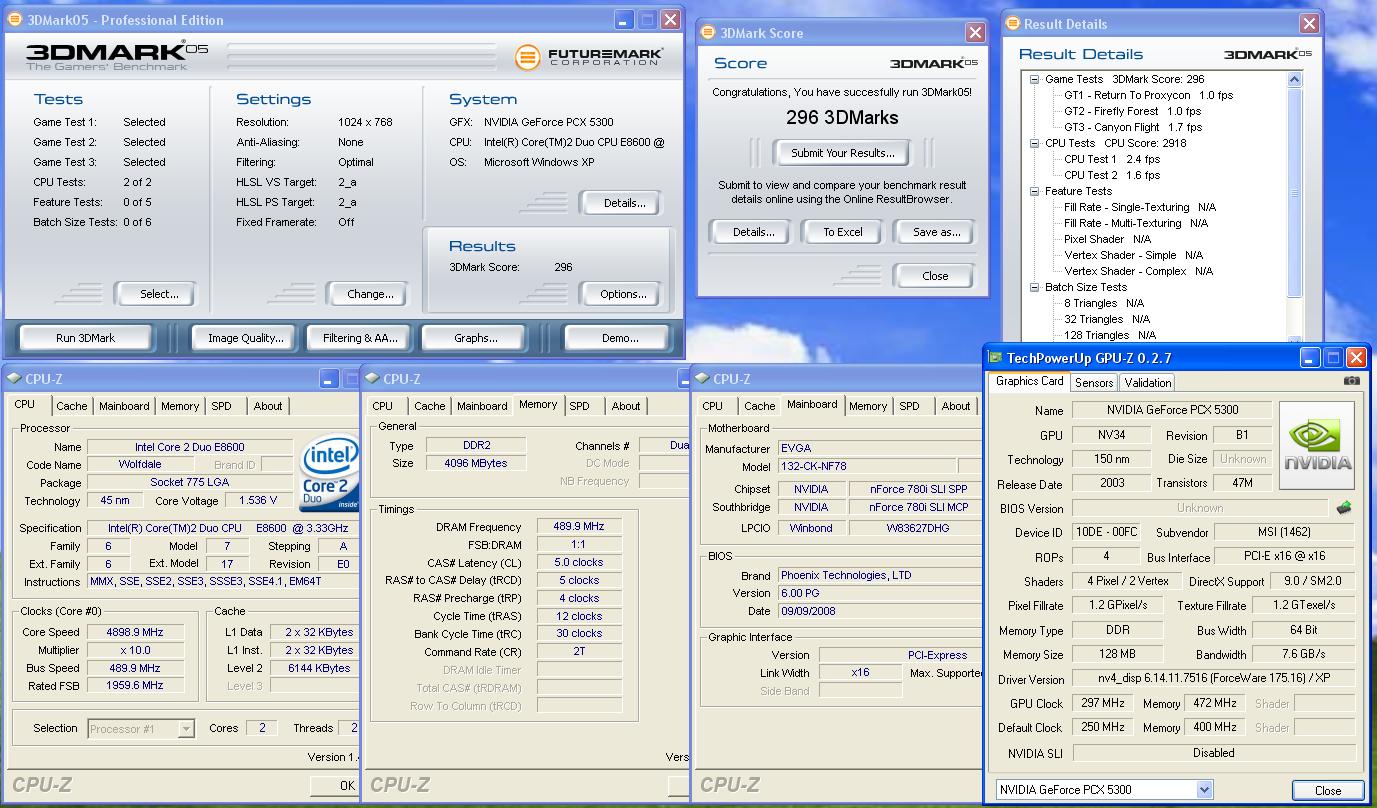Click the GPU-Z Driver Version field
Screen dimensions: 1377x808
1214,678
